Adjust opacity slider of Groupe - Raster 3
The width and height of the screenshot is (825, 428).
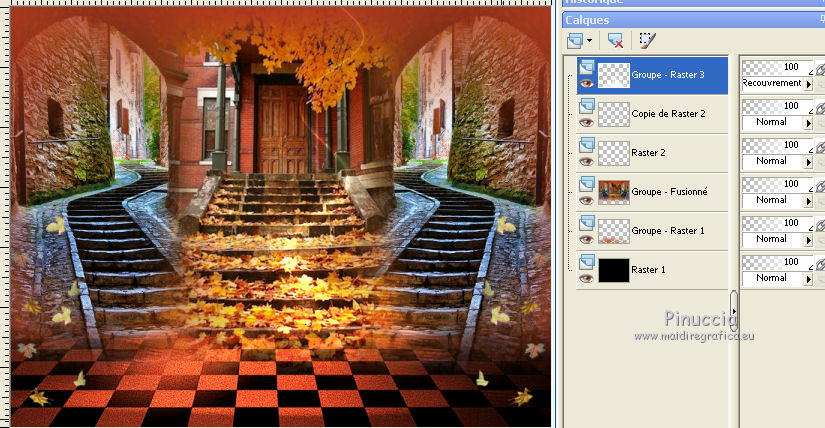tap(777, 67)
